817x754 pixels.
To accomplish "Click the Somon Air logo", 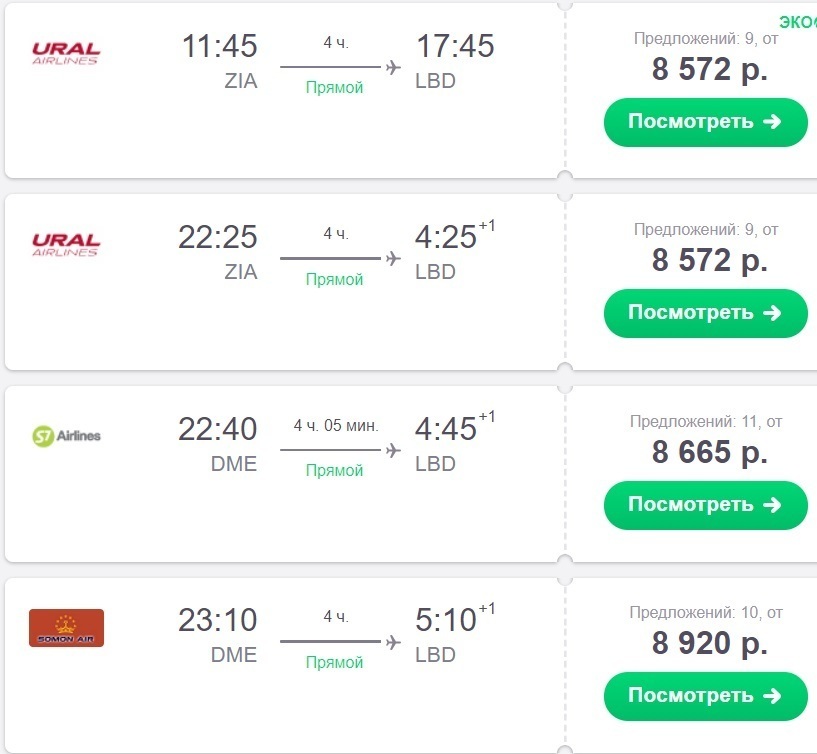I will 66,628.
